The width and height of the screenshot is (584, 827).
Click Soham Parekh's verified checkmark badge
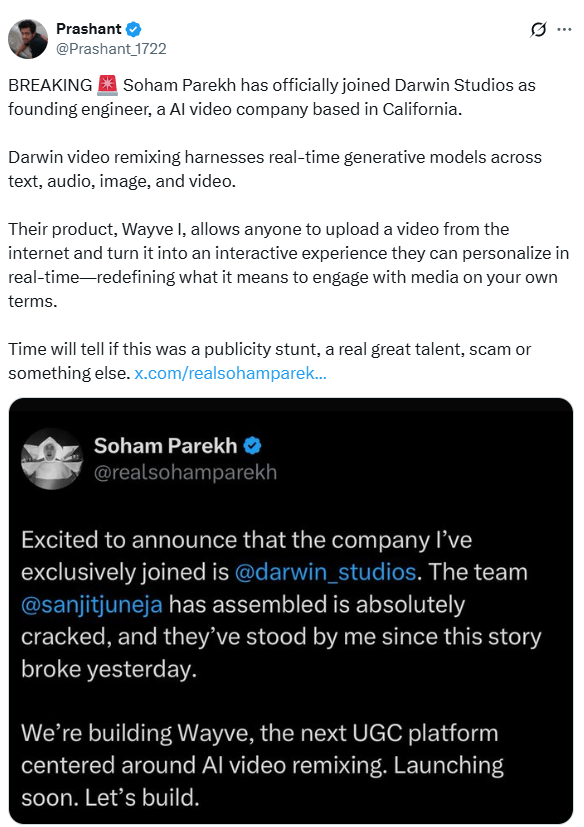[252, 446]
